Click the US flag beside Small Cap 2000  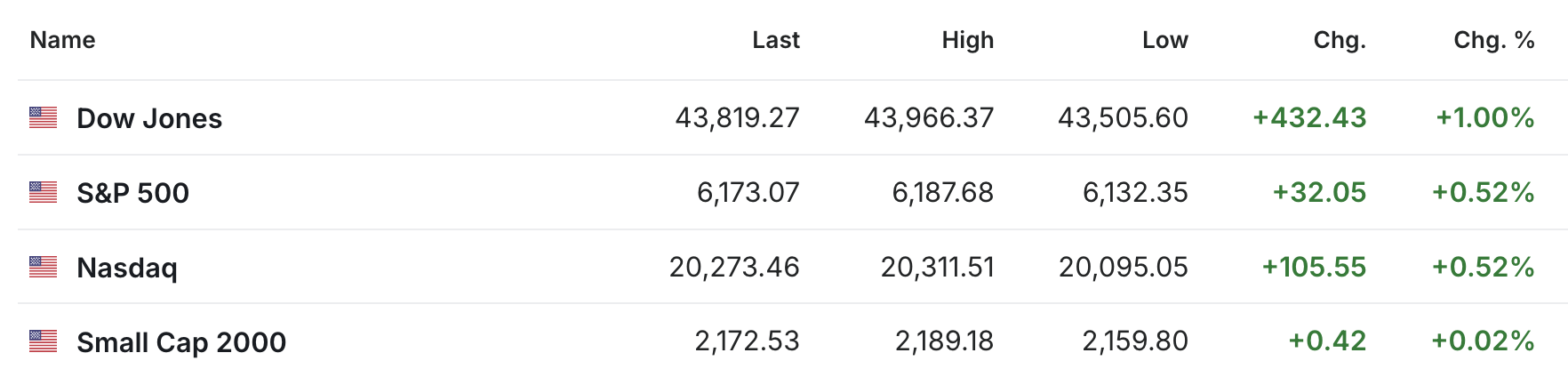coord(43,341)
